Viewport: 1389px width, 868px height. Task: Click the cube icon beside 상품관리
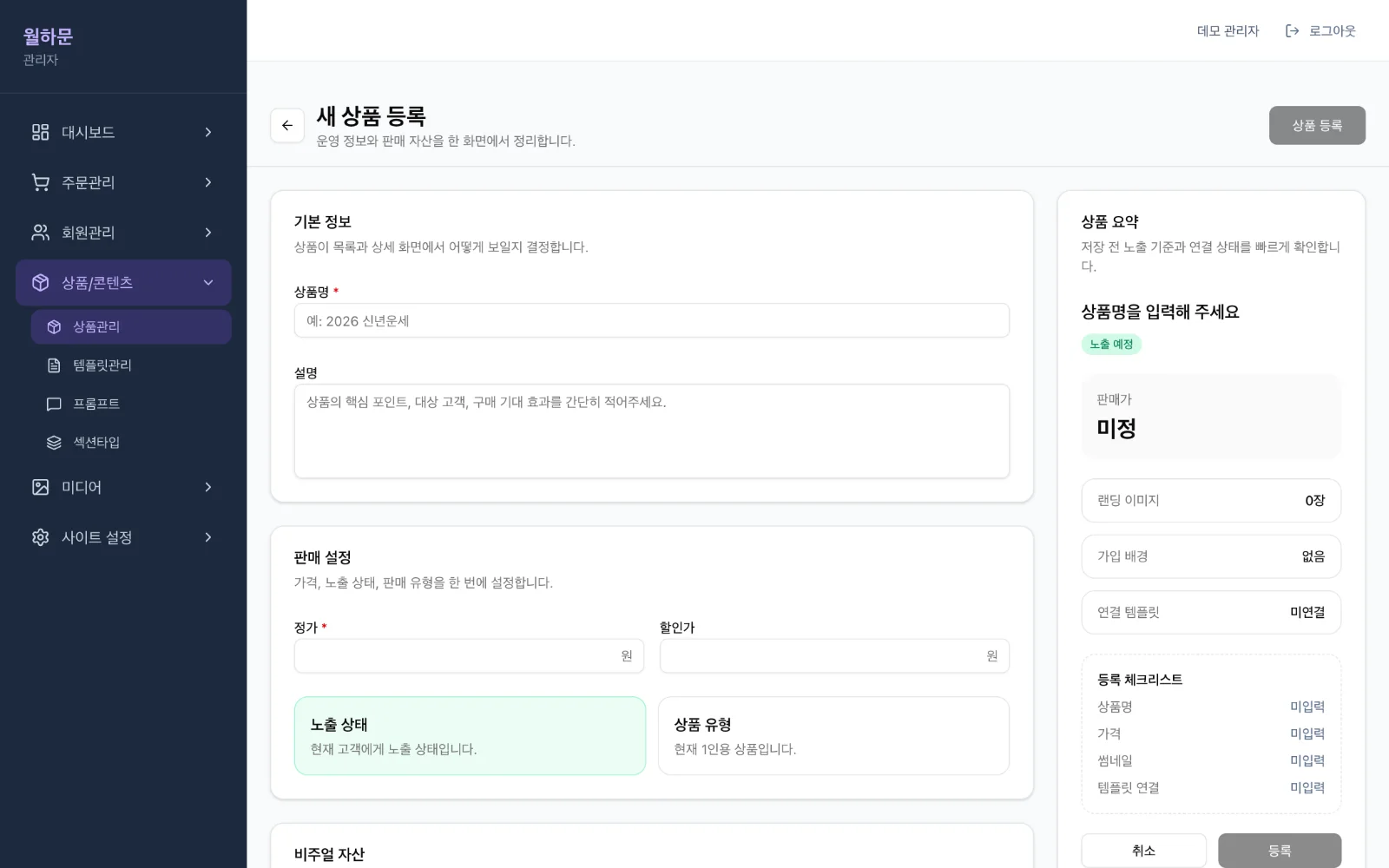(54, 327)
